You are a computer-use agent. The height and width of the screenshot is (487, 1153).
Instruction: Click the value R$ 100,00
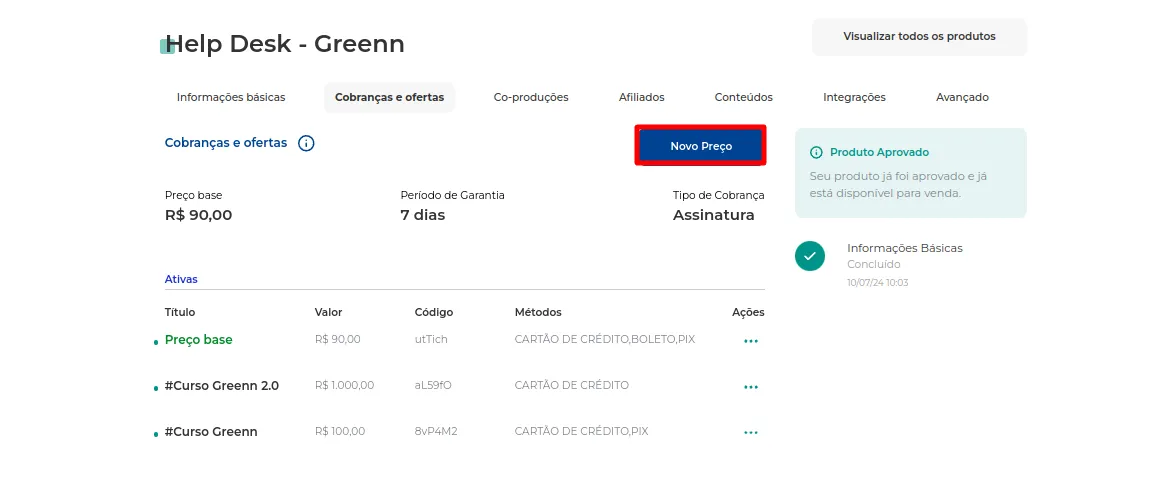coord(340,431)
